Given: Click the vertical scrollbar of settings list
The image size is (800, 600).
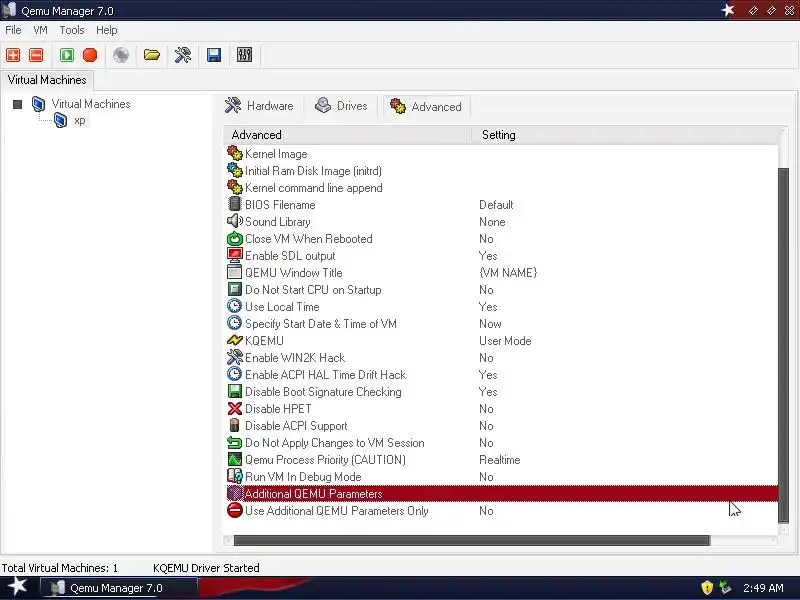Looking at the screenshot, I should (783, 345).
